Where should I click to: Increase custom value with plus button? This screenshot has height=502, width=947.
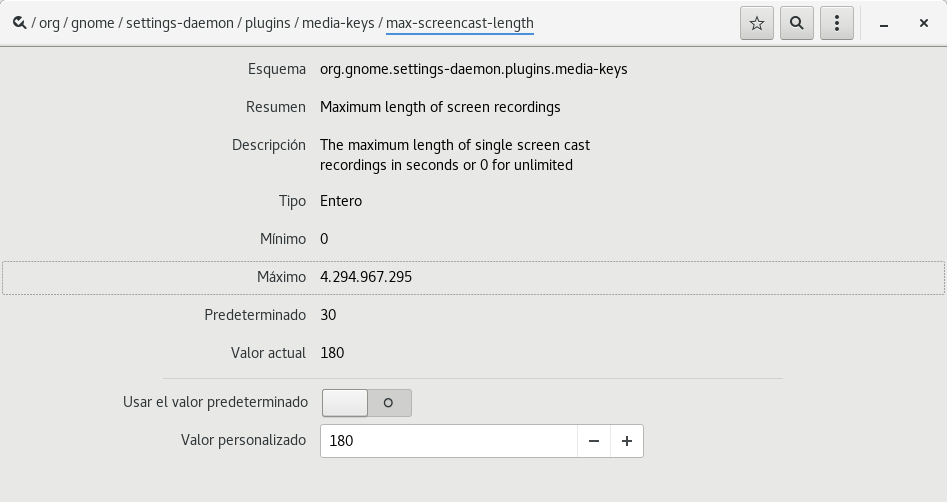click(x=627, y=441)
